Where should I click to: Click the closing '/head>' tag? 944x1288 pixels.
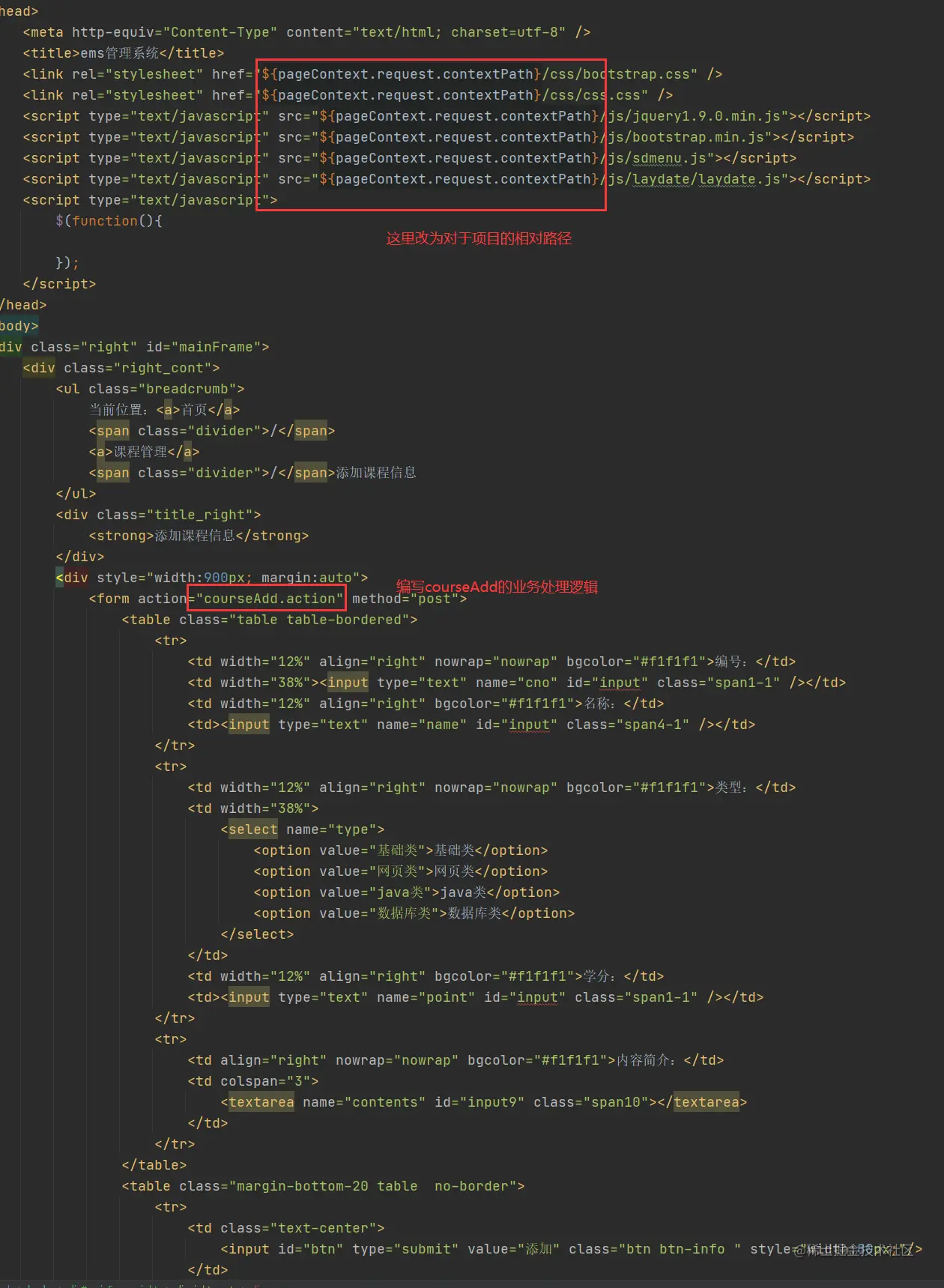(x=23, y=305)
